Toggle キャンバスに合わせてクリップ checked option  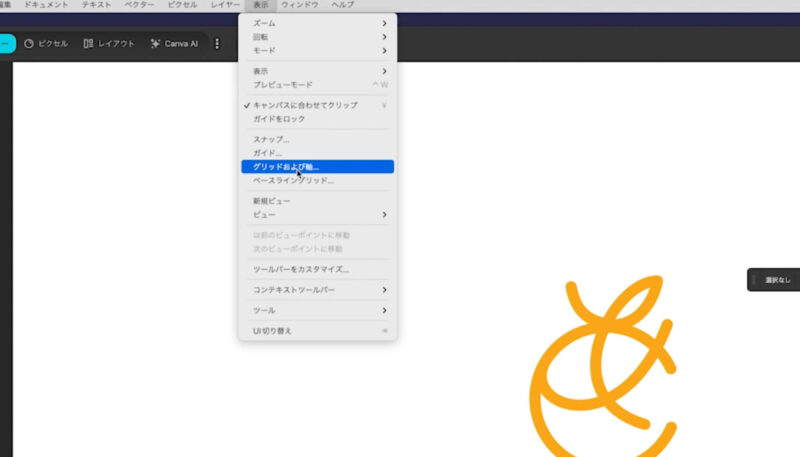(317, 105)
